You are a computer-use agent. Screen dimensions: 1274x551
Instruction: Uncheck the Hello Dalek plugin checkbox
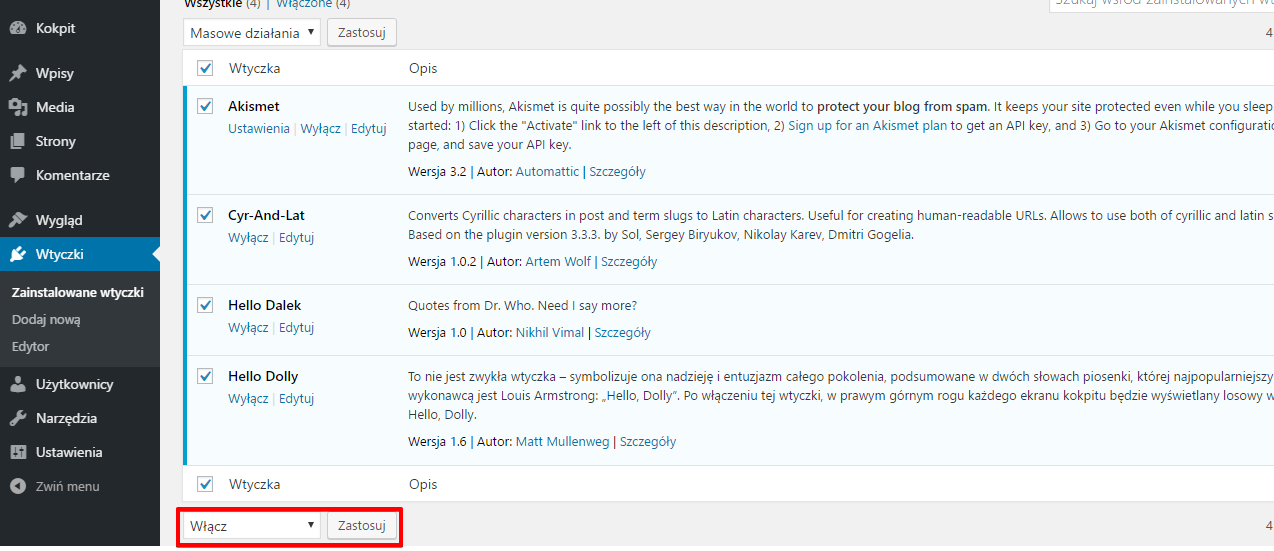(205, 305)
